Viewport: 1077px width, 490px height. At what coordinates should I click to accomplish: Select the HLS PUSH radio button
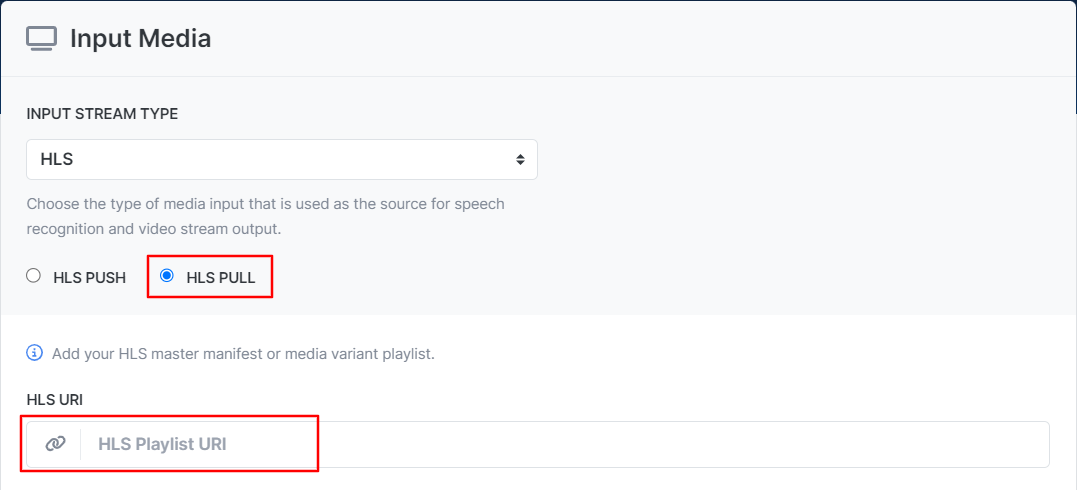click(33, 276)
